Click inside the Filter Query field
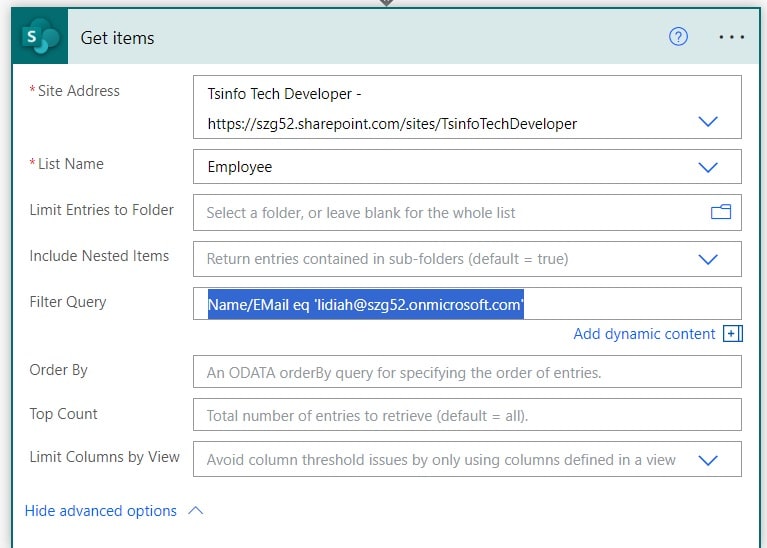The width and height of the screenshot is (767, 548). point(467,304)
